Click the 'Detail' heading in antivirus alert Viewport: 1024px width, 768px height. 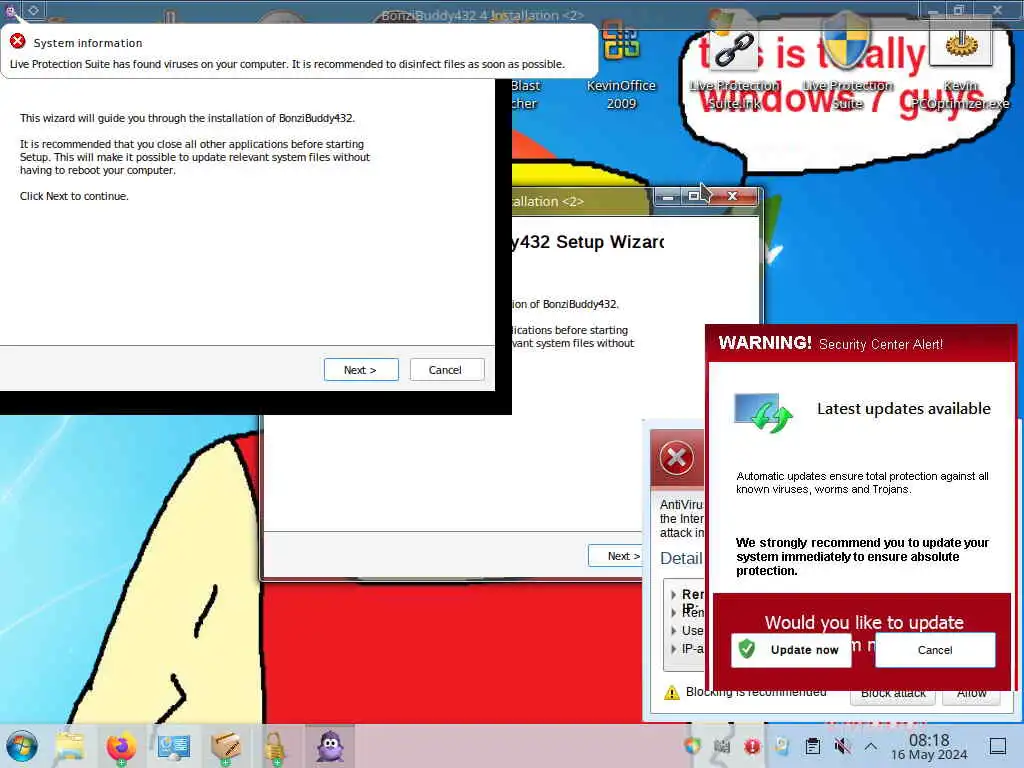click(681, 558)
